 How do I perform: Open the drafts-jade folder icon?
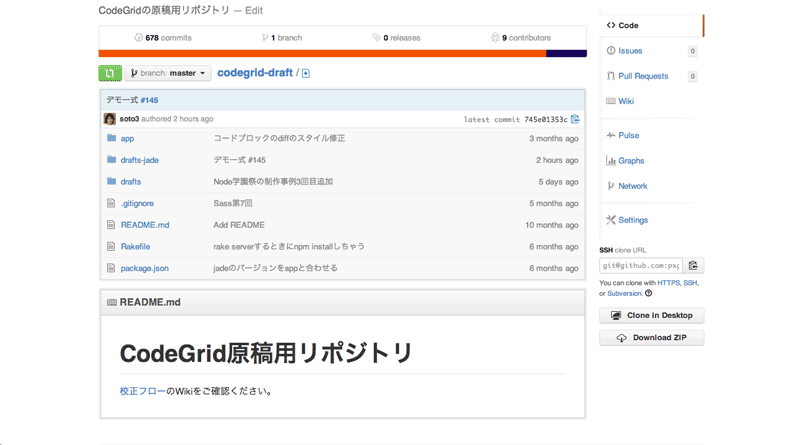pyautogui.click(x=111, y=159)
